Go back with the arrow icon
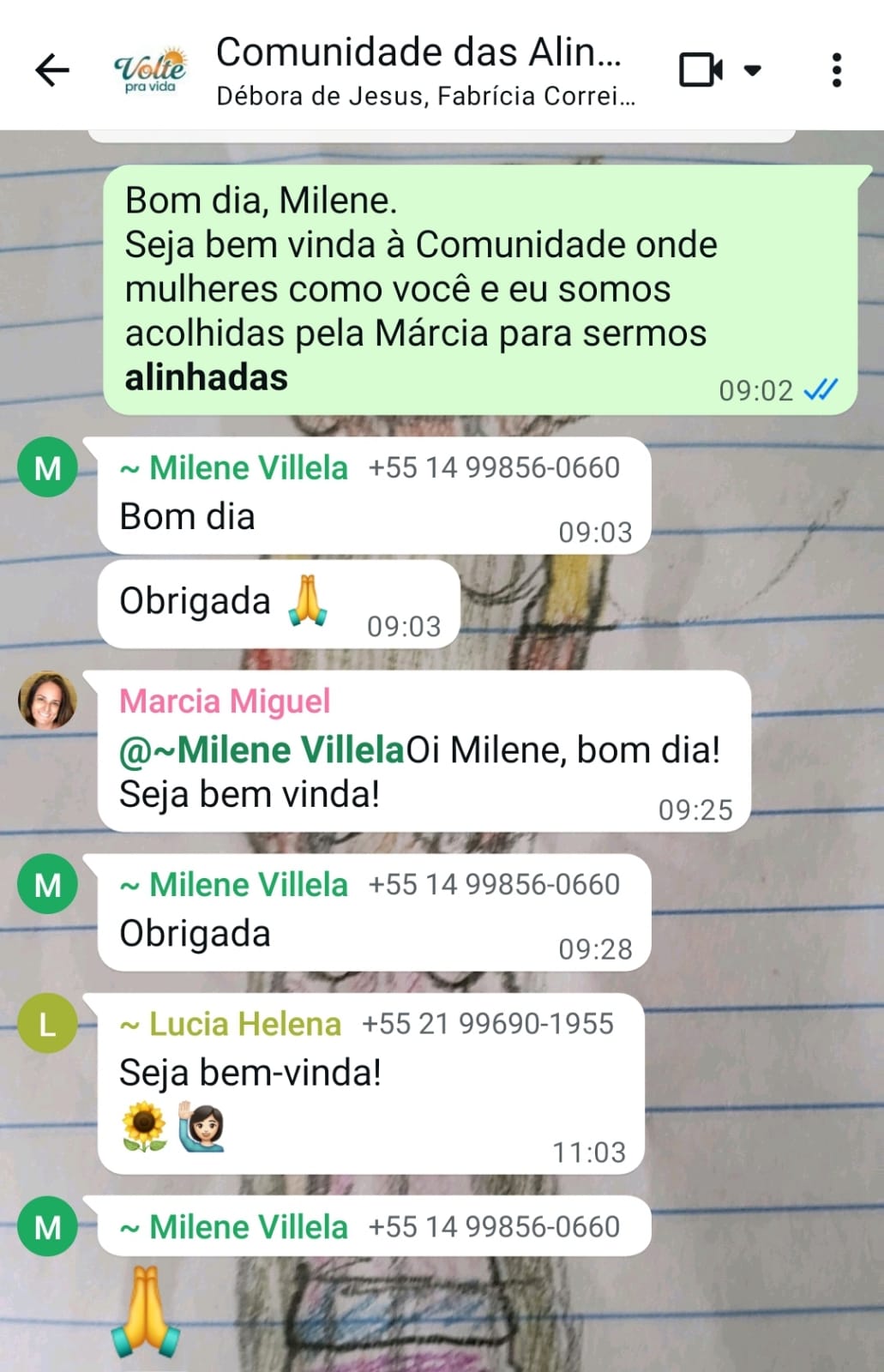This screenshot has height=1372, width=884. click(x=51, y=69)
